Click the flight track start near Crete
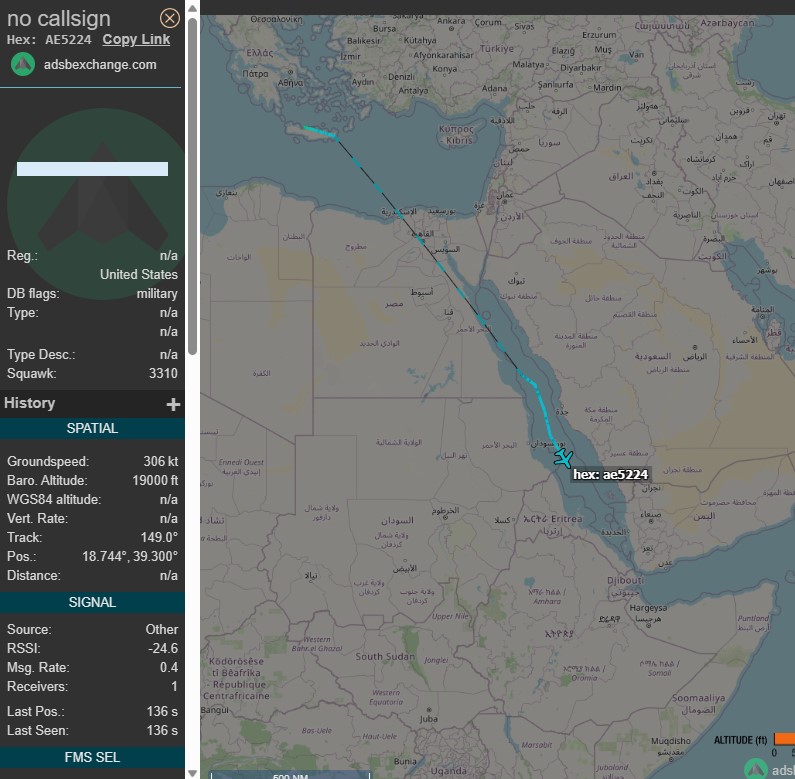Screen dimensions: 795x779 [305, 127]
